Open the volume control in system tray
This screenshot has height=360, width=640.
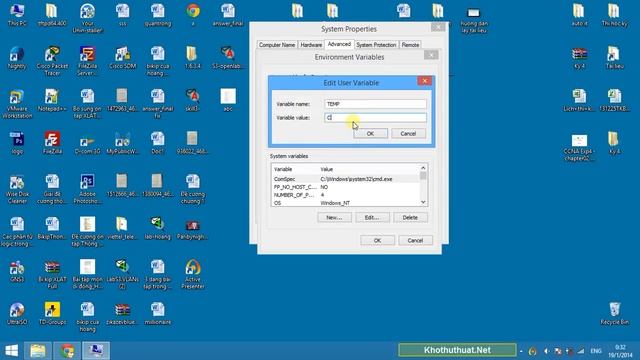[546, 351]
